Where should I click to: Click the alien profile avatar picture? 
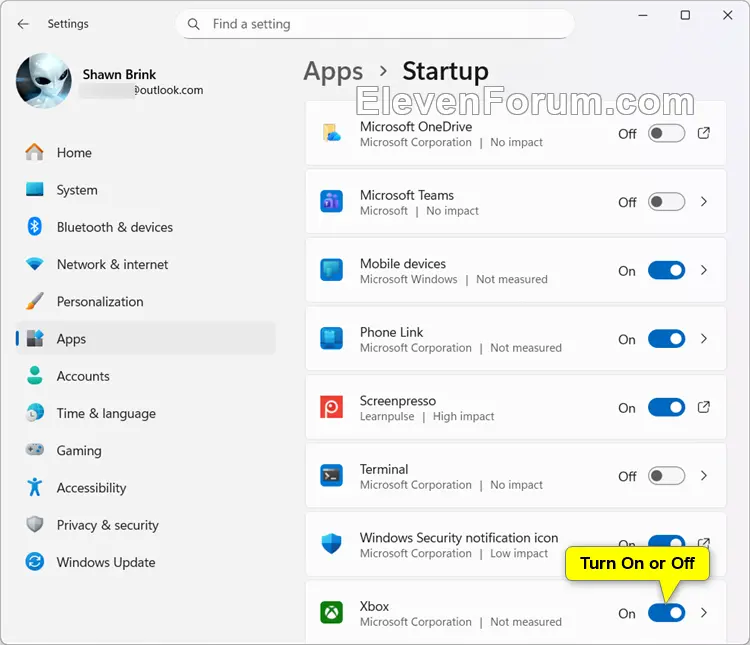point(44,80)
